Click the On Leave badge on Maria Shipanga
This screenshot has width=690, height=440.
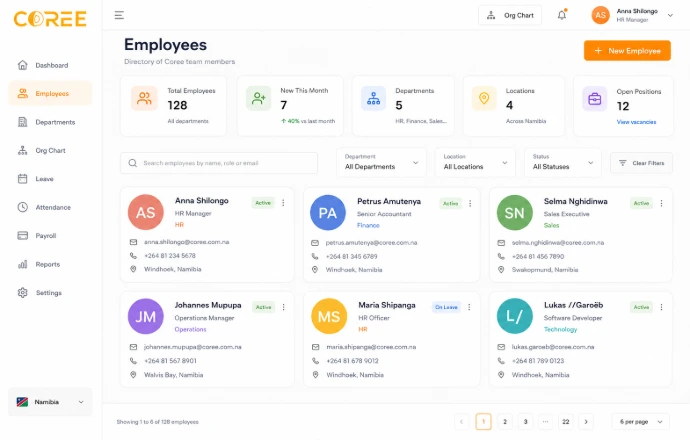[x=446, y=307]
